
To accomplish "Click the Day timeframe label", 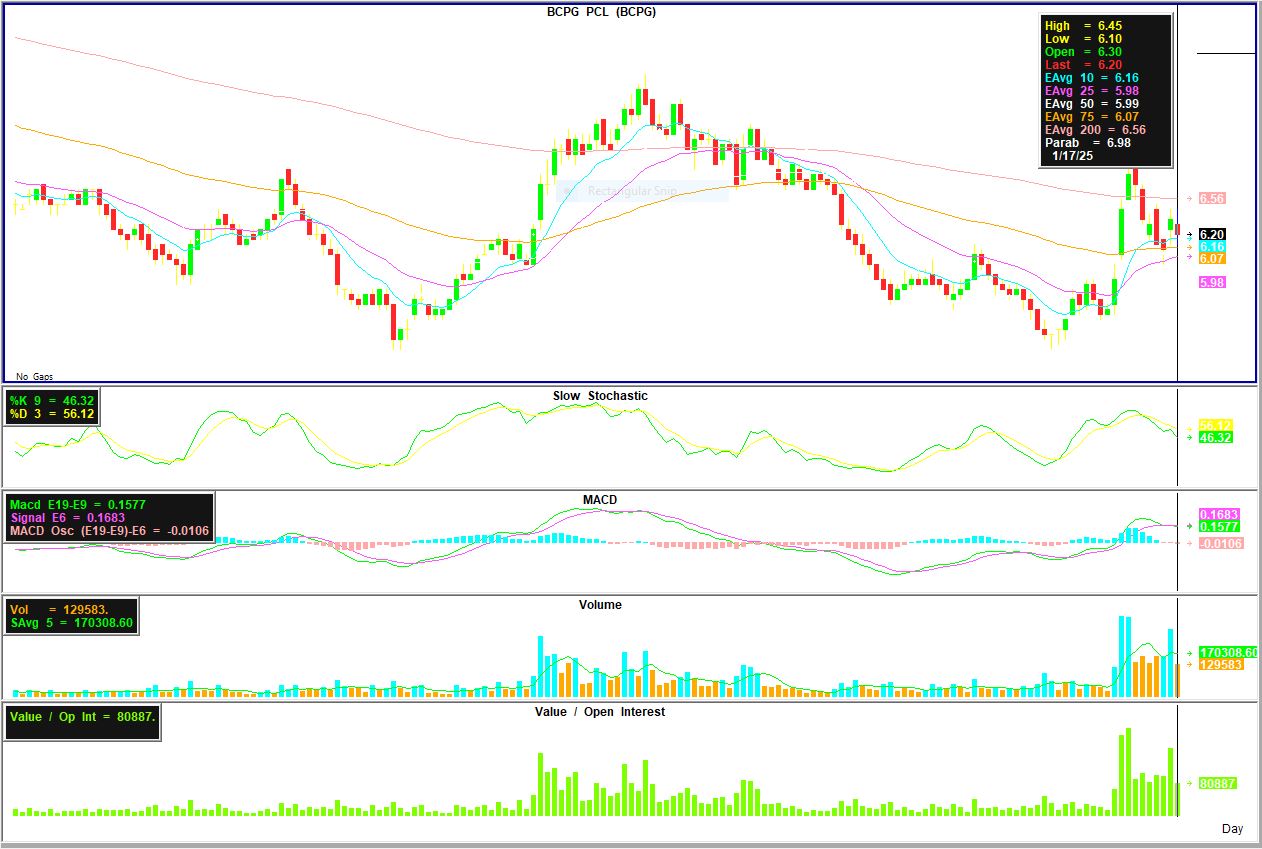I will point(1232,829).
